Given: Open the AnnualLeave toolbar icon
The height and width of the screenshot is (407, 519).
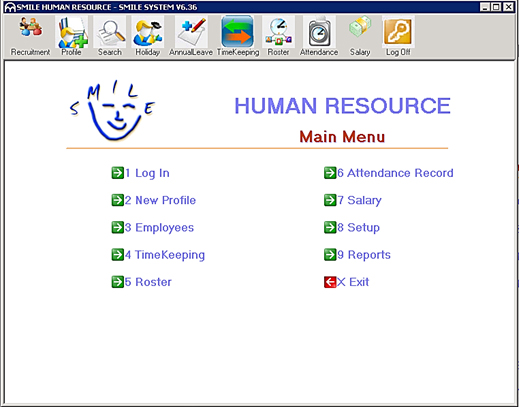Looking at the screenshot, I should pos(191,32).
